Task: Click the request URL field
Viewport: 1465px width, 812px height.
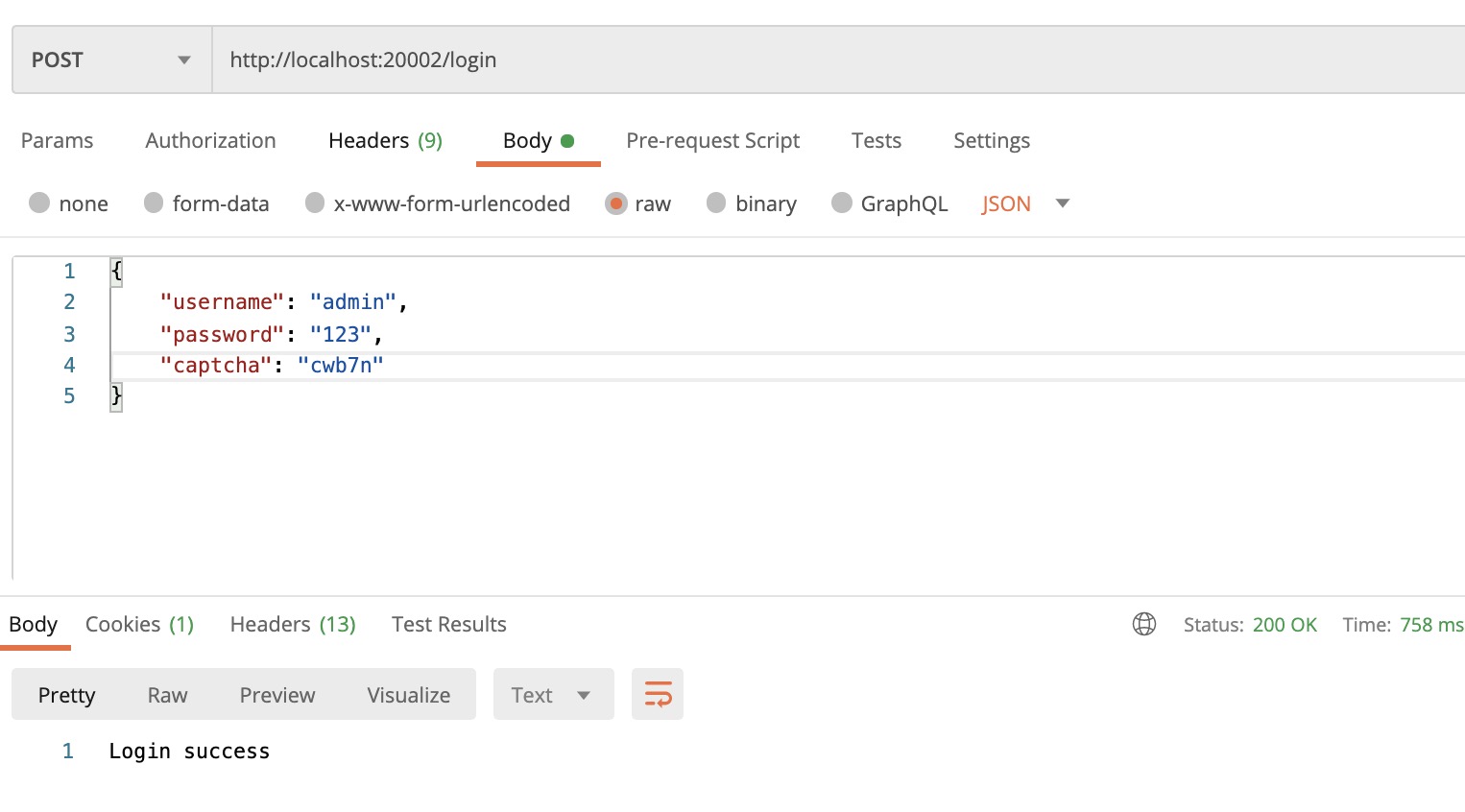Action: 838,60
